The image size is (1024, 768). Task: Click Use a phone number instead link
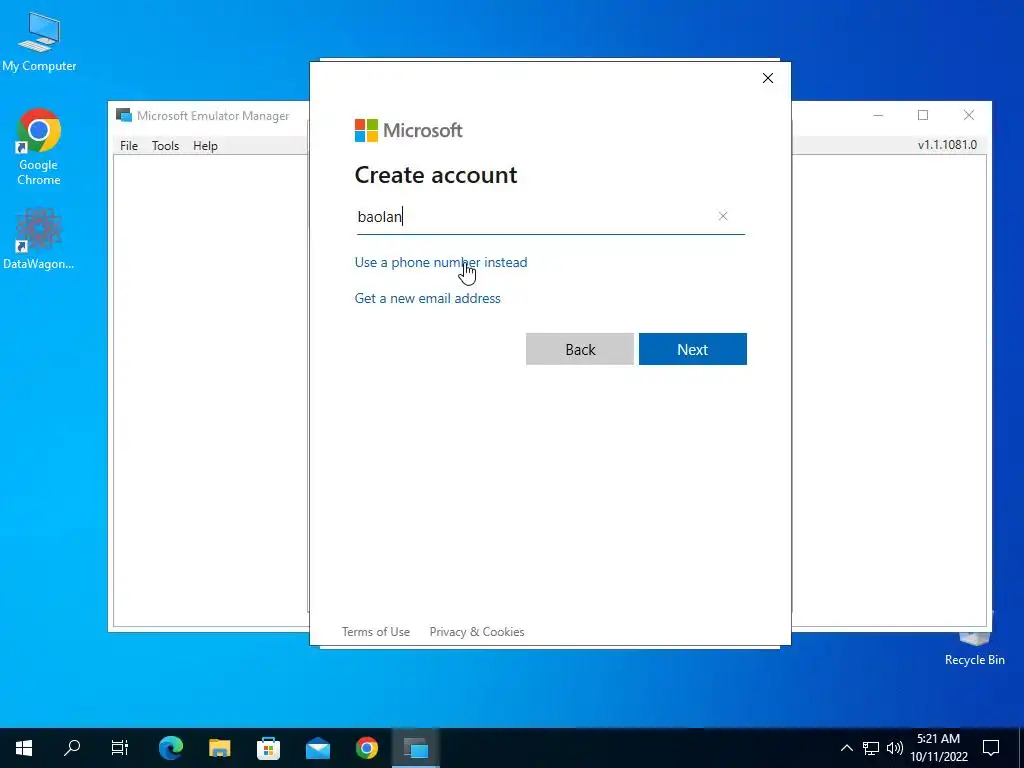(441, 263)
